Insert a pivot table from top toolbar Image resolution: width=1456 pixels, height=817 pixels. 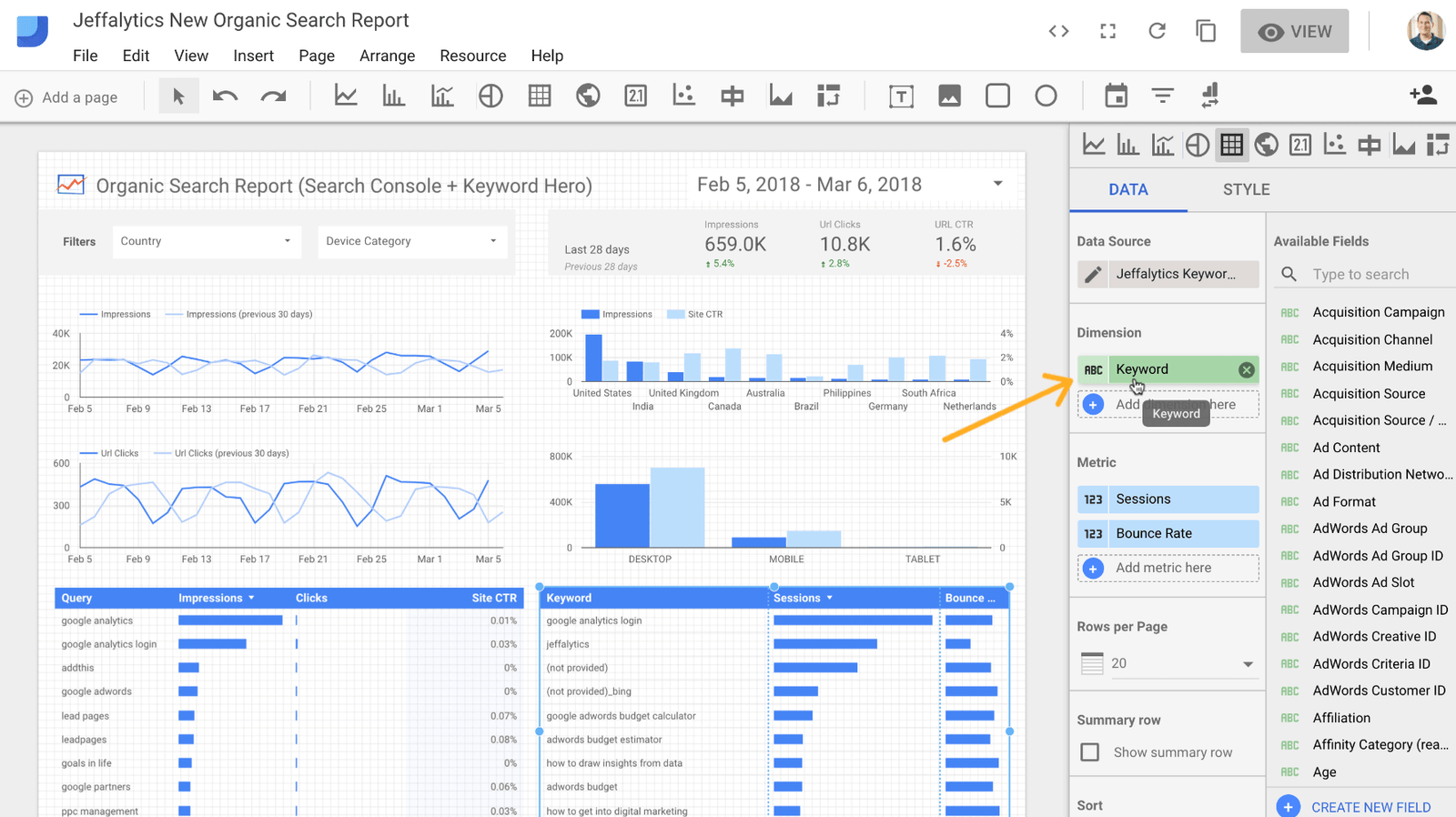click(828, 96)
